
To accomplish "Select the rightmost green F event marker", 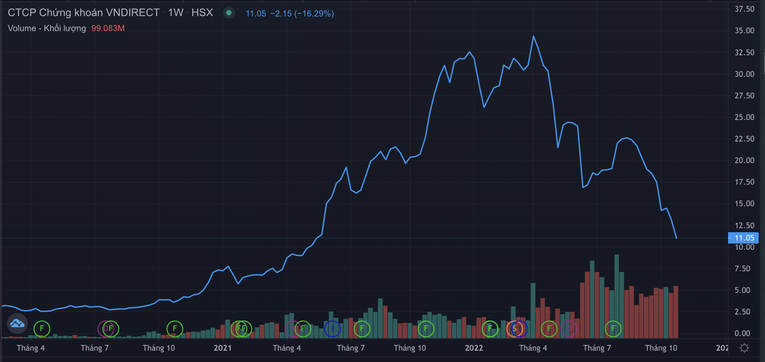I will coord(613,329).
